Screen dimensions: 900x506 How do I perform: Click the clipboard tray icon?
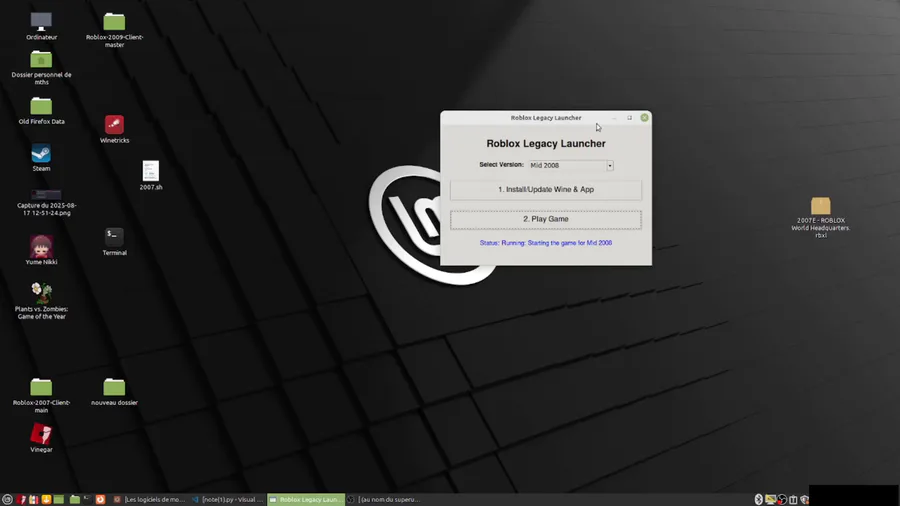click(793, 500)
